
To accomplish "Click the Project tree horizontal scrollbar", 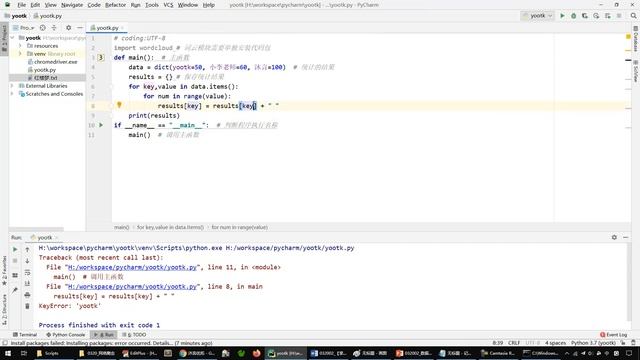I will [36, 229].
